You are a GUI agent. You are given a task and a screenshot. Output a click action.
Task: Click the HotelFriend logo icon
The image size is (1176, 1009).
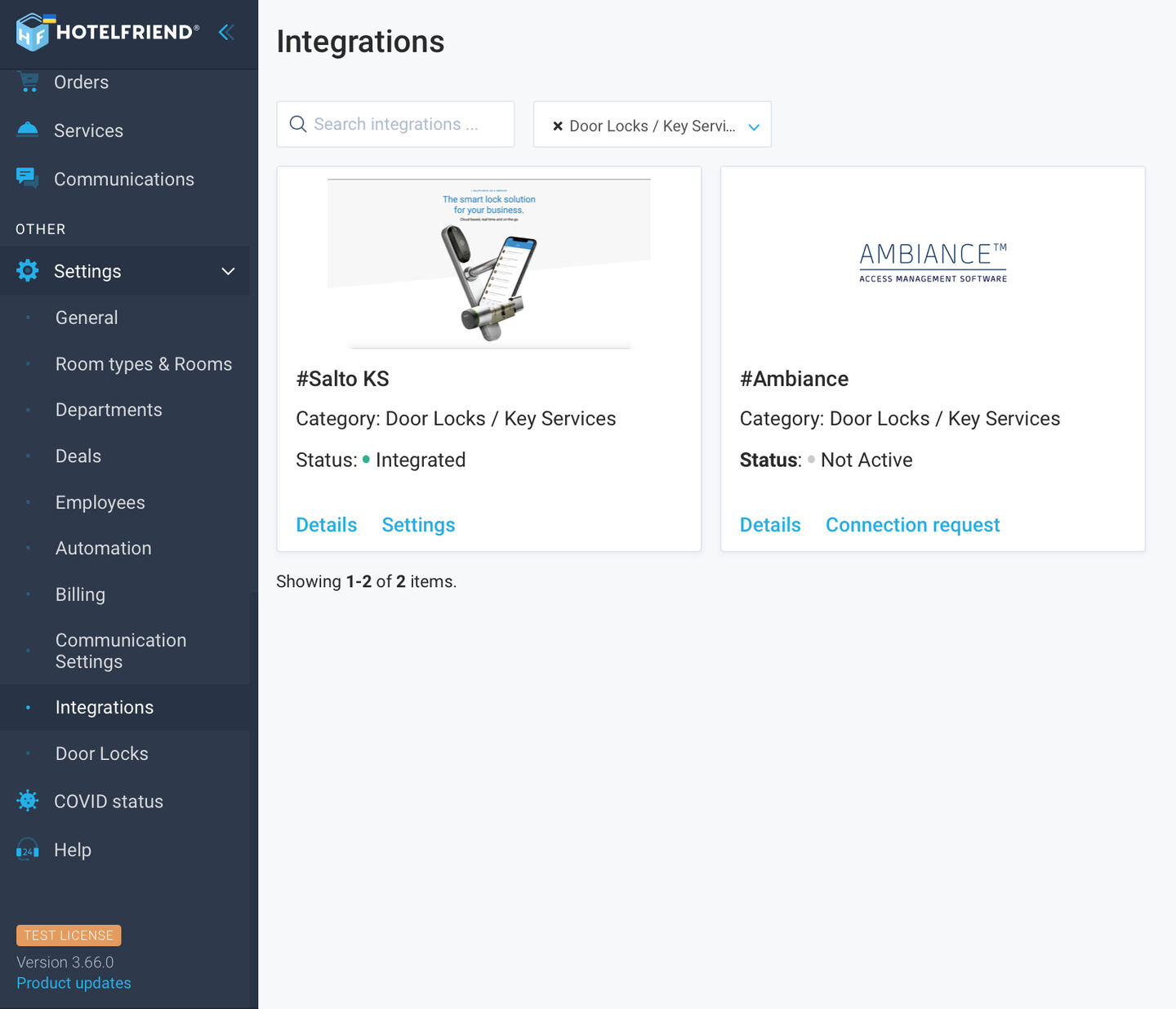pyautogui.click(x=32, y=33)
